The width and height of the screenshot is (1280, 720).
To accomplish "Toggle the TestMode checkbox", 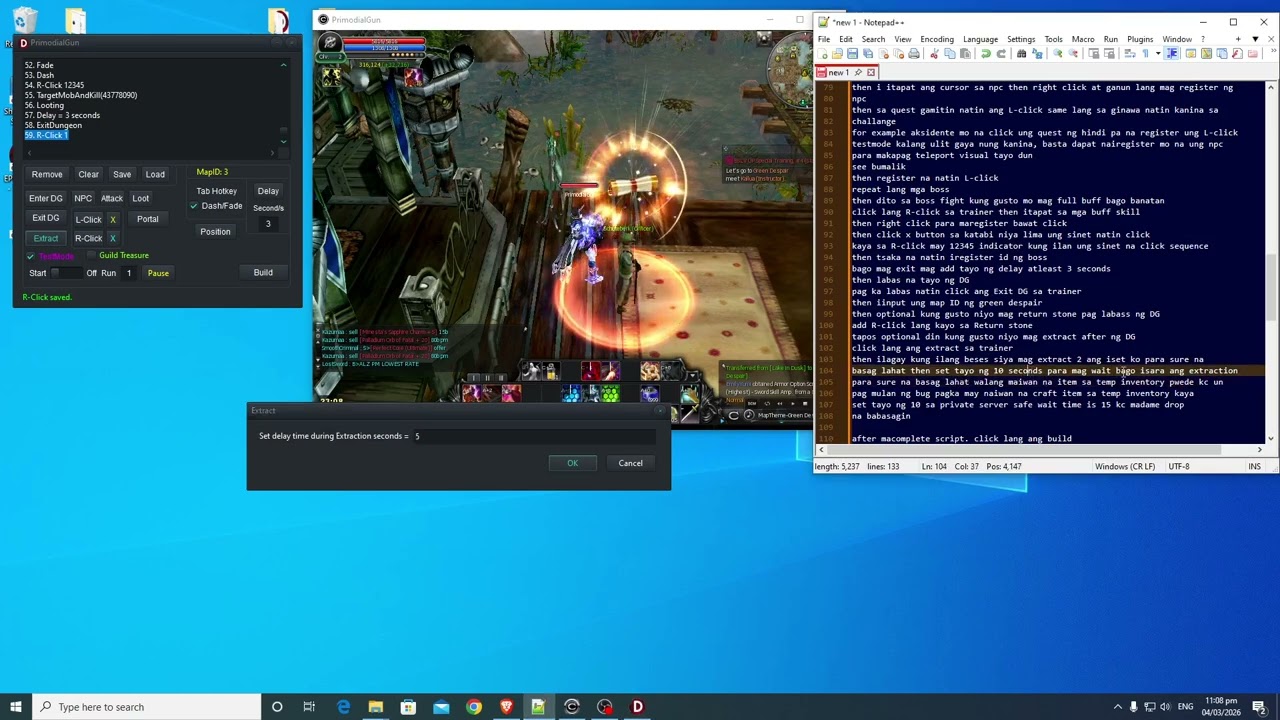I will tap(31, 256).
